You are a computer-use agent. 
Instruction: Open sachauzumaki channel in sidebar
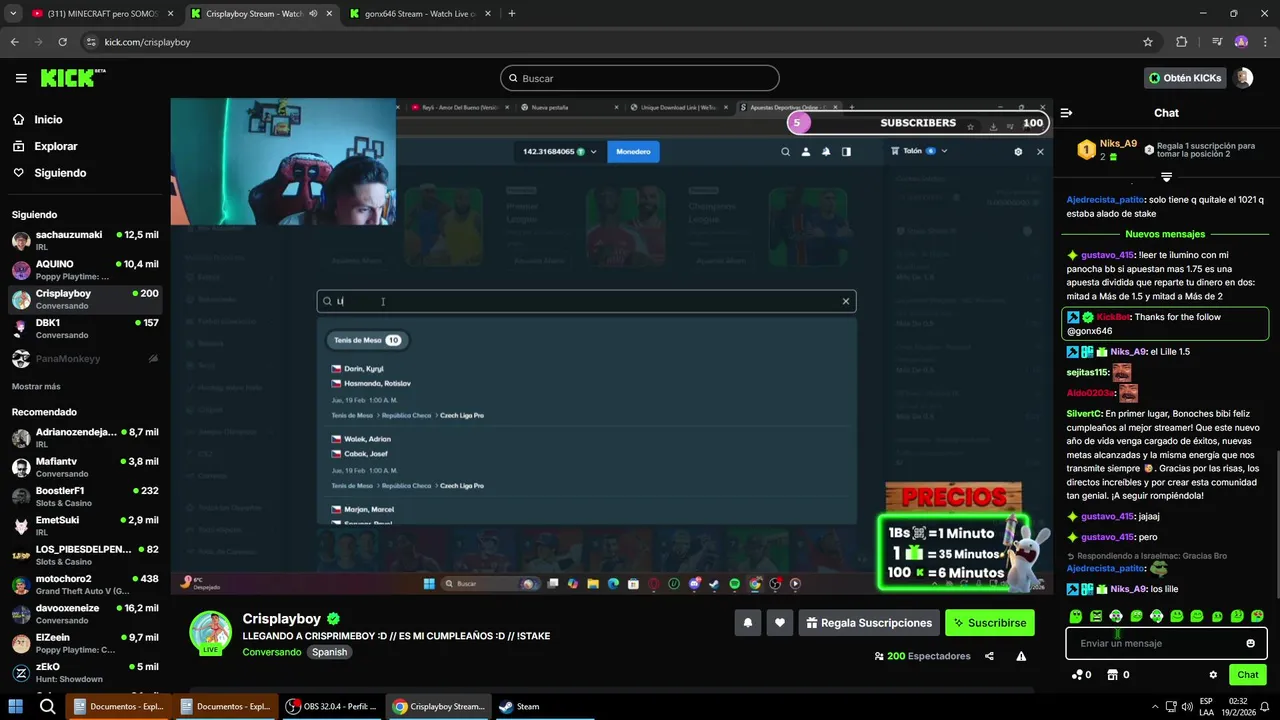(85, 240)
